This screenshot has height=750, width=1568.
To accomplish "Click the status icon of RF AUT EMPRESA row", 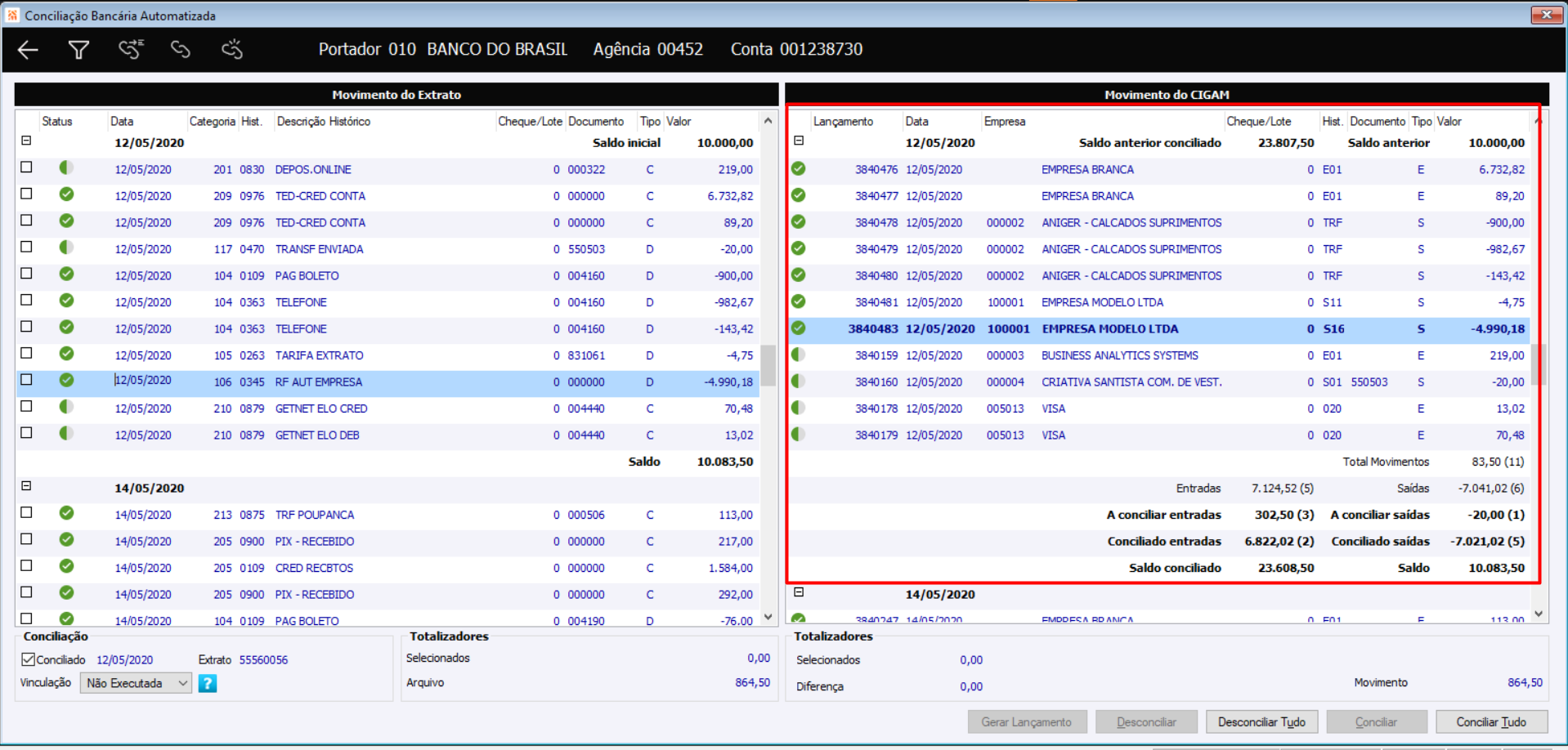I will (66, 380).
